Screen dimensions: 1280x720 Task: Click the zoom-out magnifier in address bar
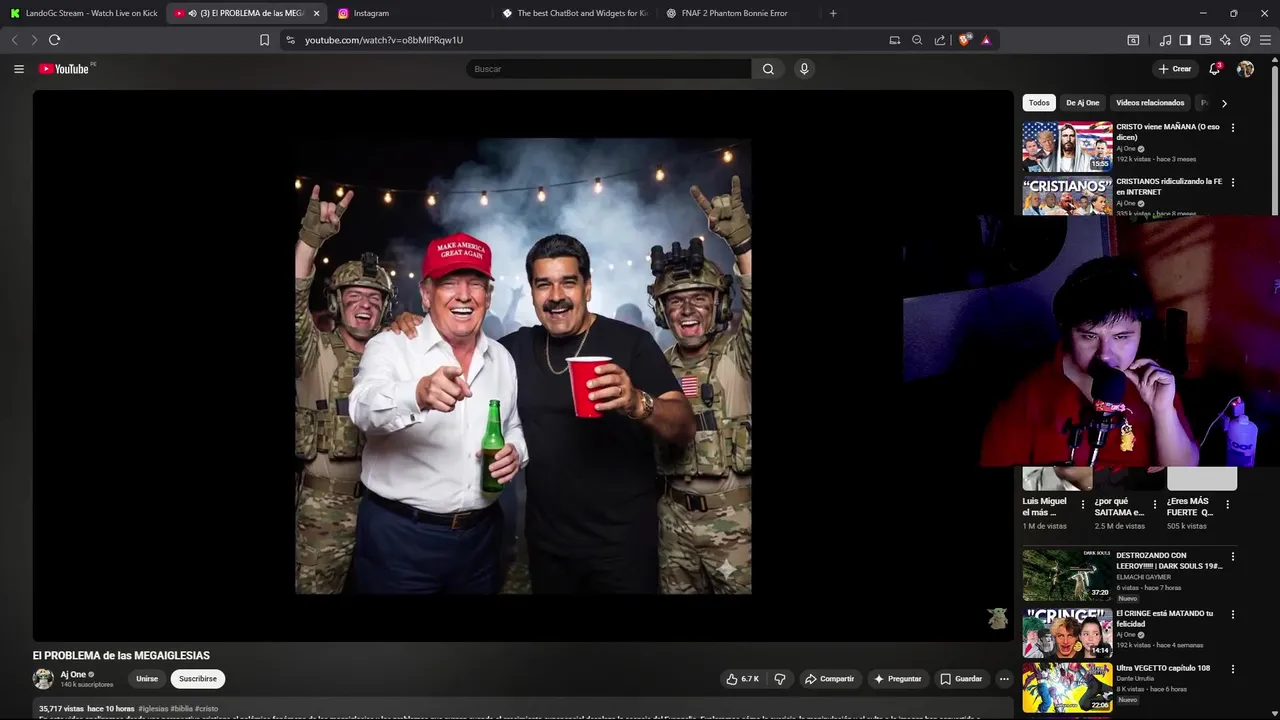[917, 40]
